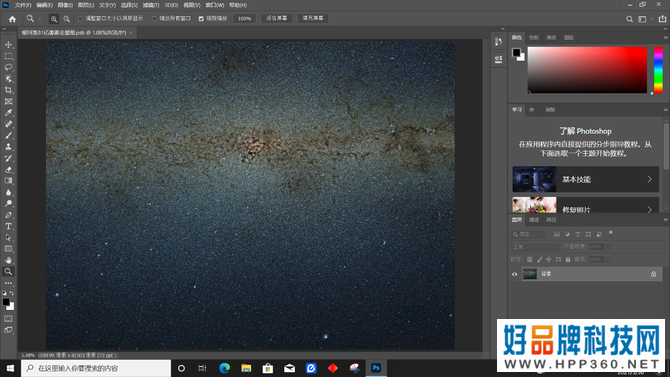Select the Clone Stamp tool
The height and width of the screenshot is (377, 670).
click(x=8, y=147)
